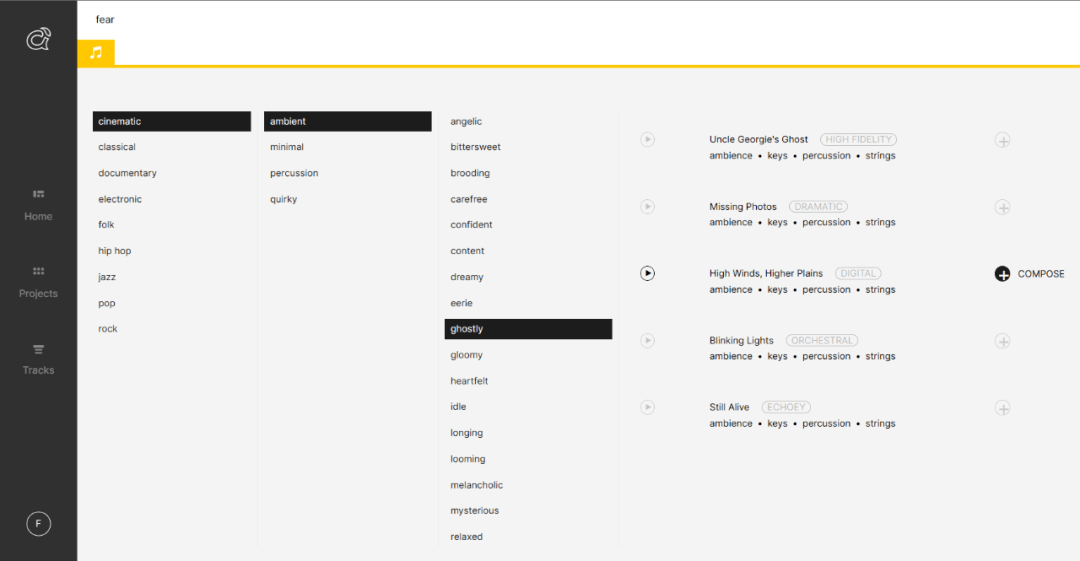
Task: Pick the mysterious mood option
Action: pos(474,511)
